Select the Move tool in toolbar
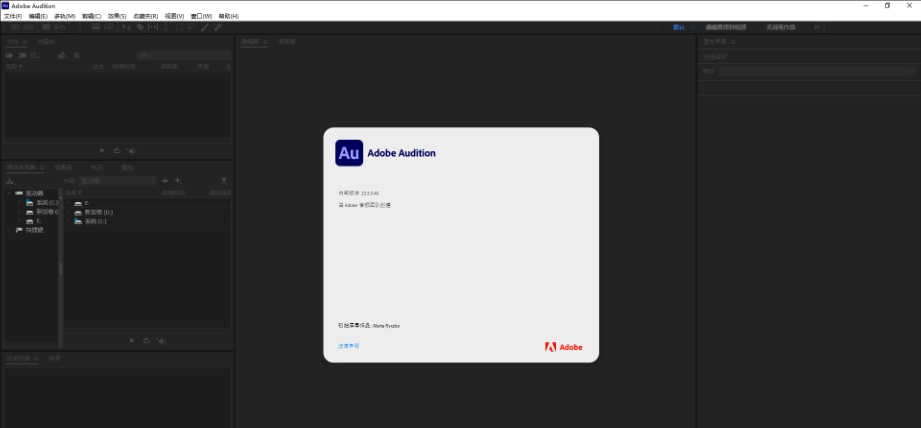Screen dimensions: 921x428 (x=126, y=27)
